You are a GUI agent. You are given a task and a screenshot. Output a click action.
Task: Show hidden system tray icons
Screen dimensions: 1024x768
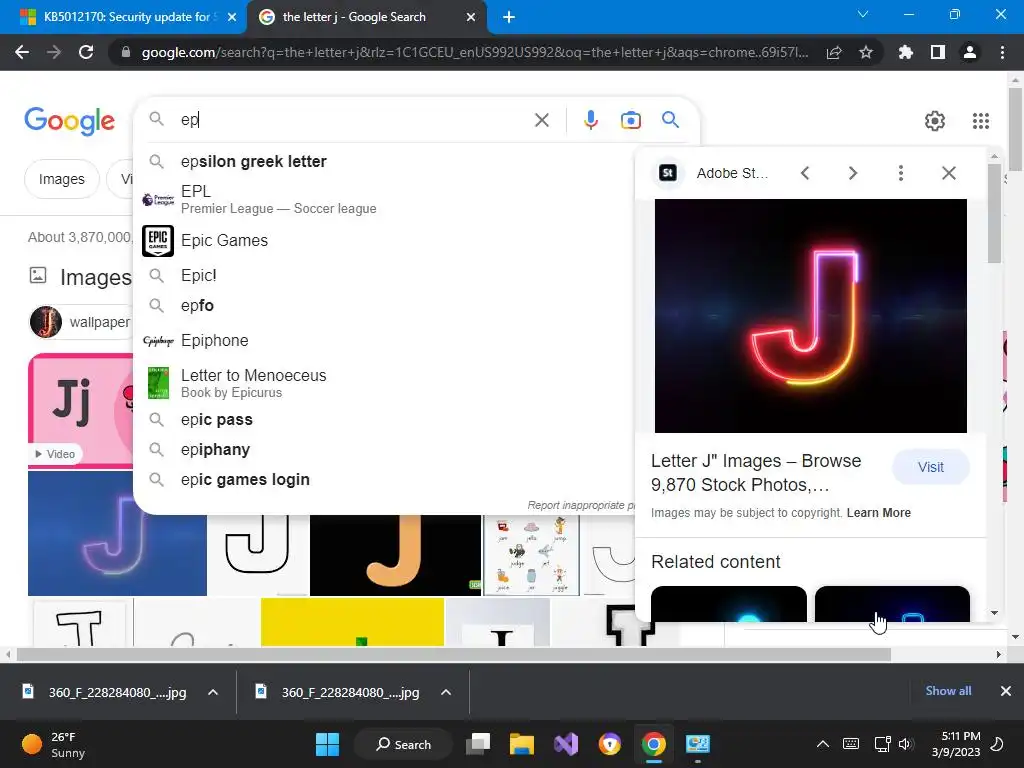pyautogui.click(x=823, y=744)
